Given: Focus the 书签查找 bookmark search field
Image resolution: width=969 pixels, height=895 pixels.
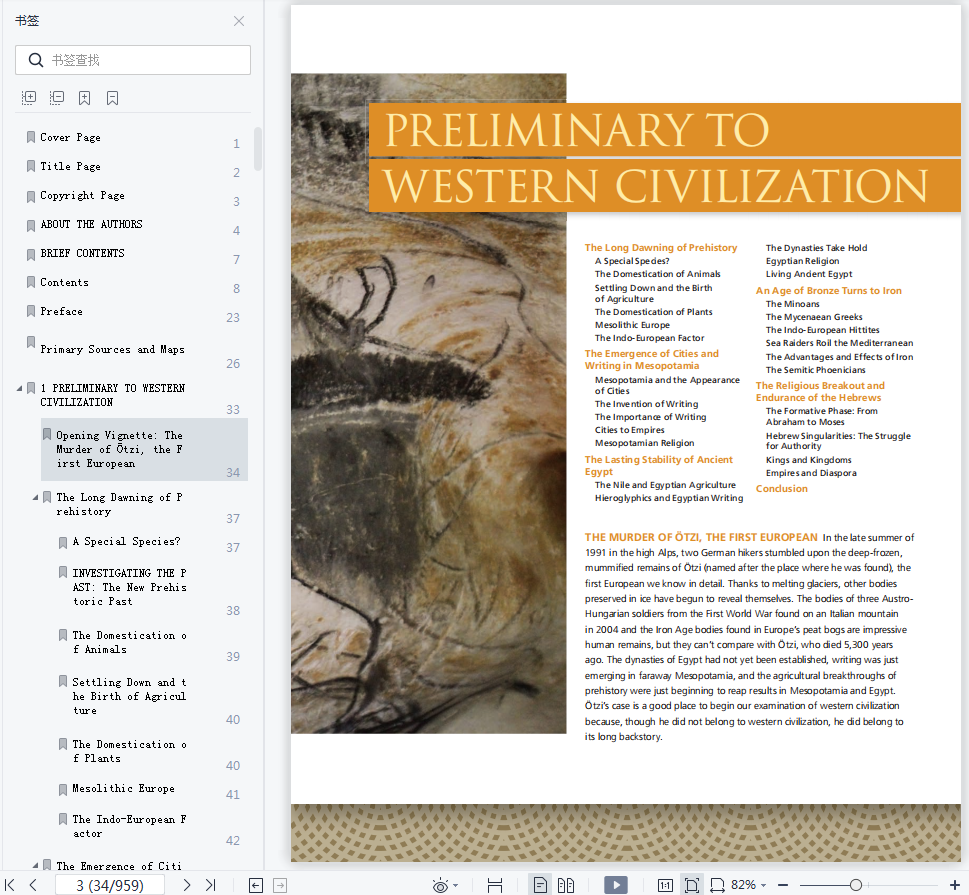Looking at the screenshot, I should [x=133, y=60].
